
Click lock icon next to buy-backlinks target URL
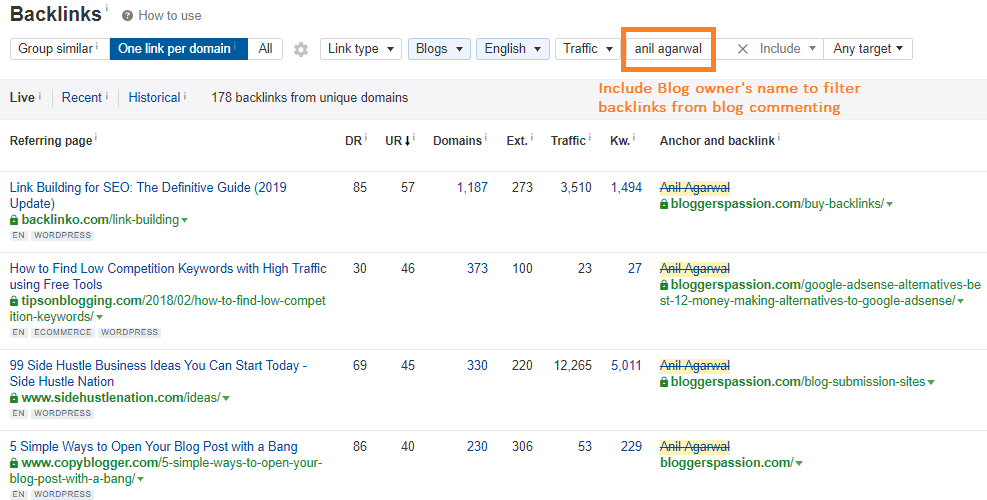coord(663,203)
